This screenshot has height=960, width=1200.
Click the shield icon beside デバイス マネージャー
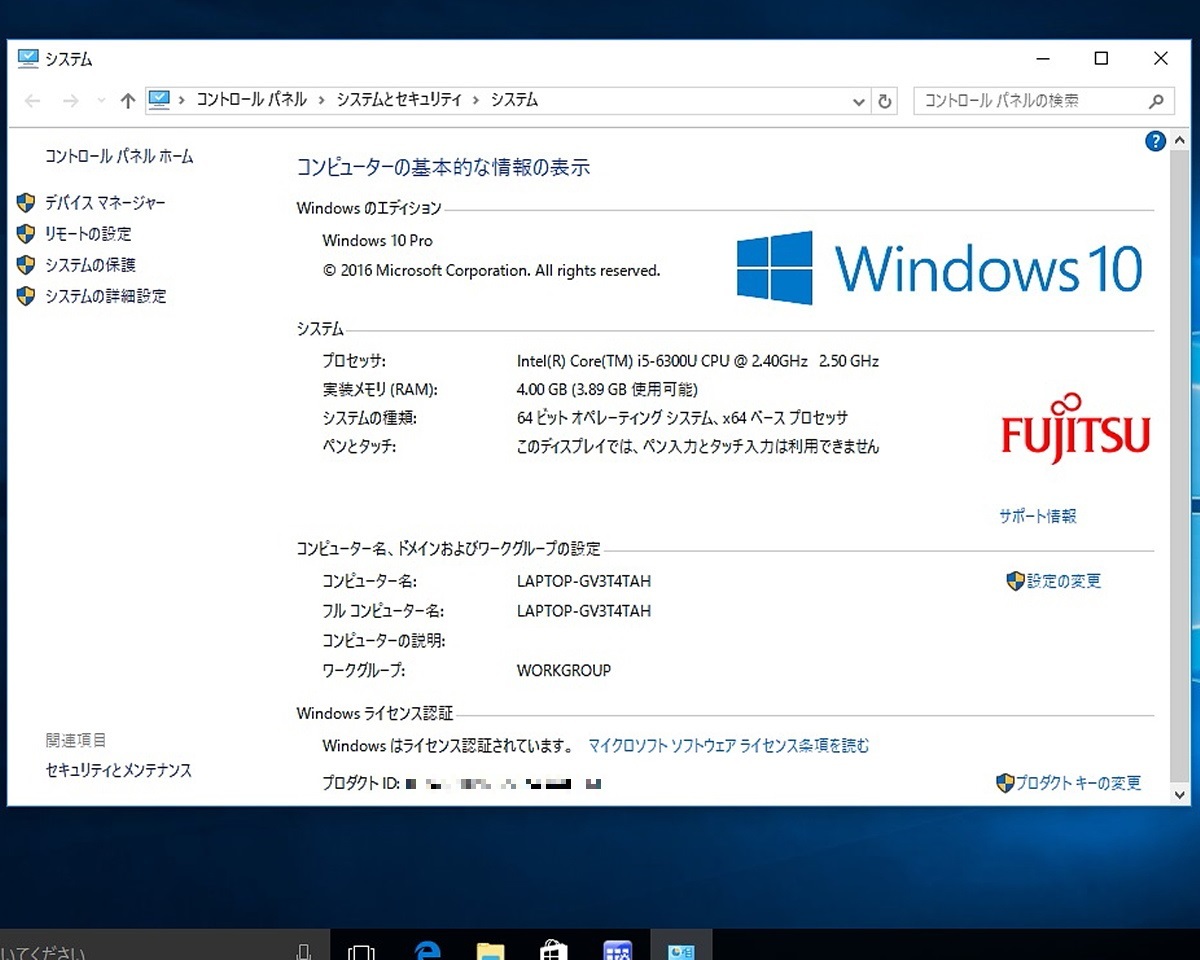pos(26,203)
